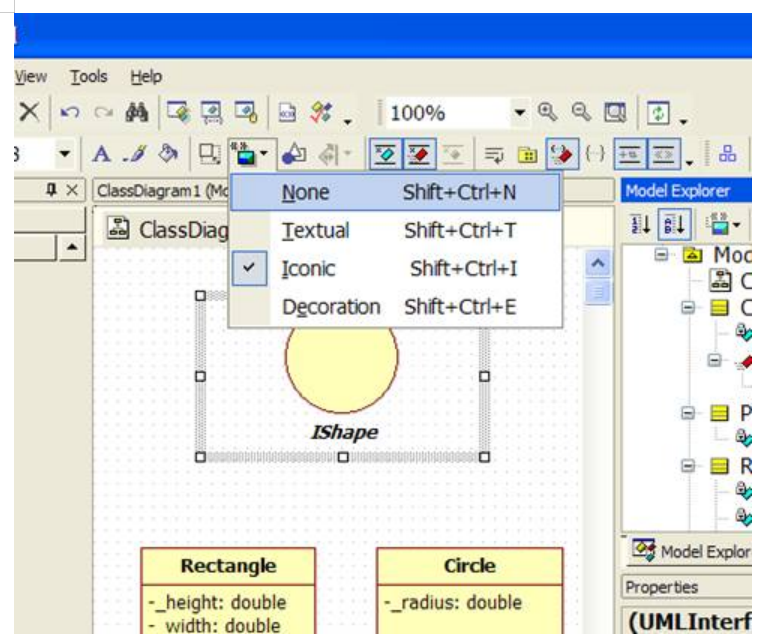This screenshot has width=772, height=642.
Task: Pin the left panel with pushpin
Action: pos(51,190)
